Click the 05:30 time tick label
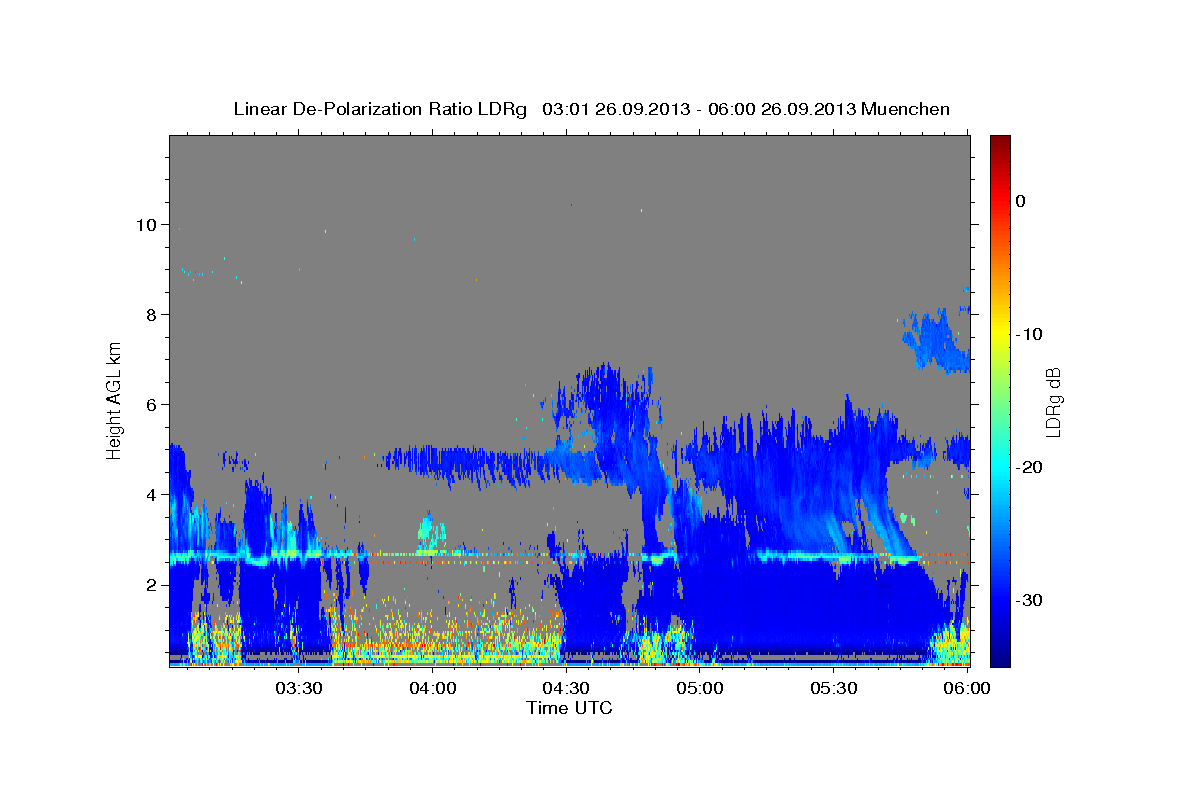This screenshot has height=800, width=1200. pyautogui.click(x=834, y=689)
